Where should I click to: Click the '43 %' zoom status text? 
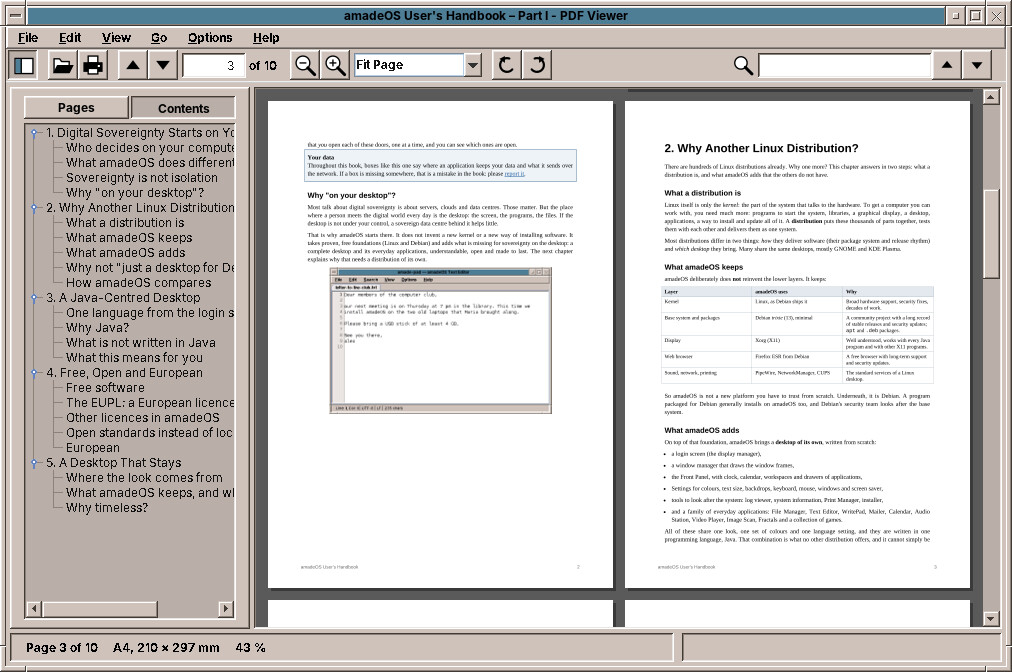pos(250,647)
